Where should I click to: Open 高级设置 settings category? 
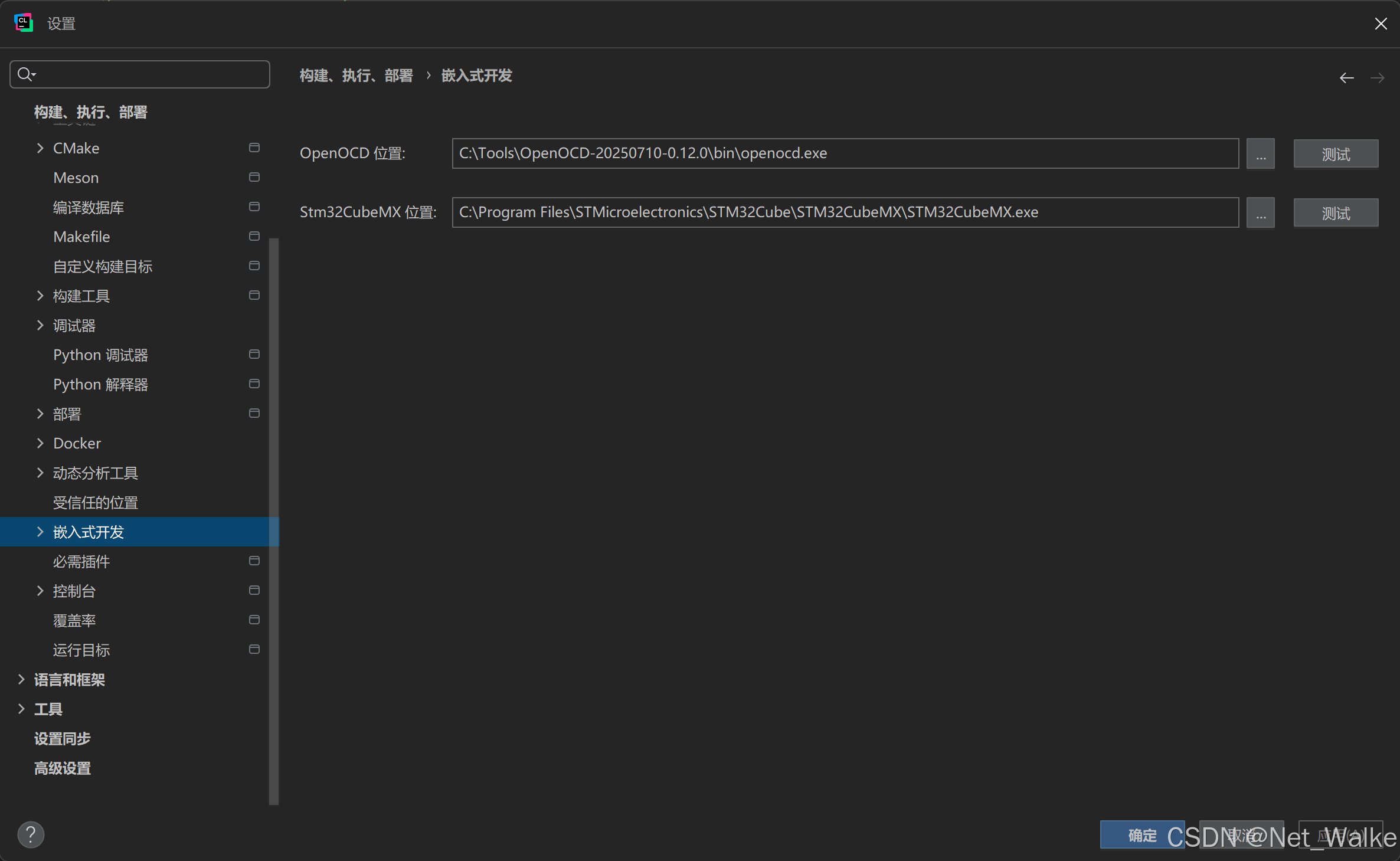tap(63, 768)
